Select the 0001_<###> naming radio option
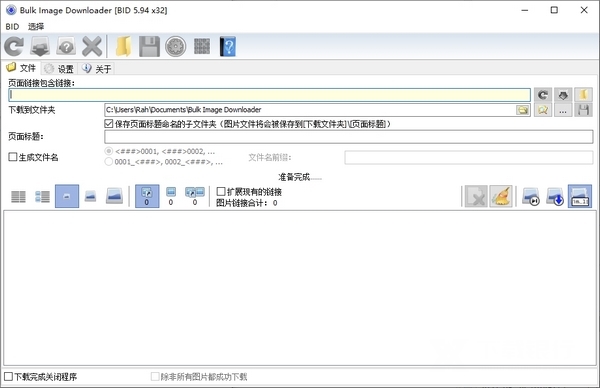This screenshot has width=600, height=388. [109, 162]
